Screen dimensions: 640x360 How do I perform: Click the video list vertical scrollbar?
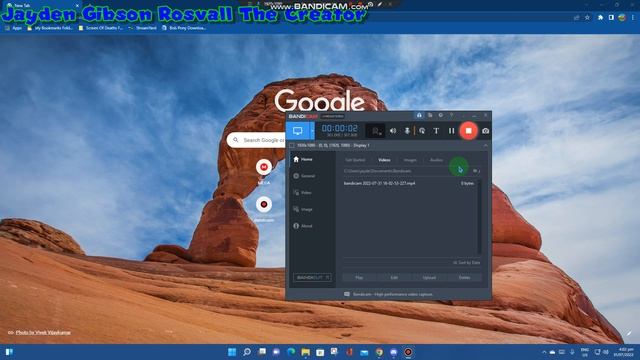click(x=479, y=217)
